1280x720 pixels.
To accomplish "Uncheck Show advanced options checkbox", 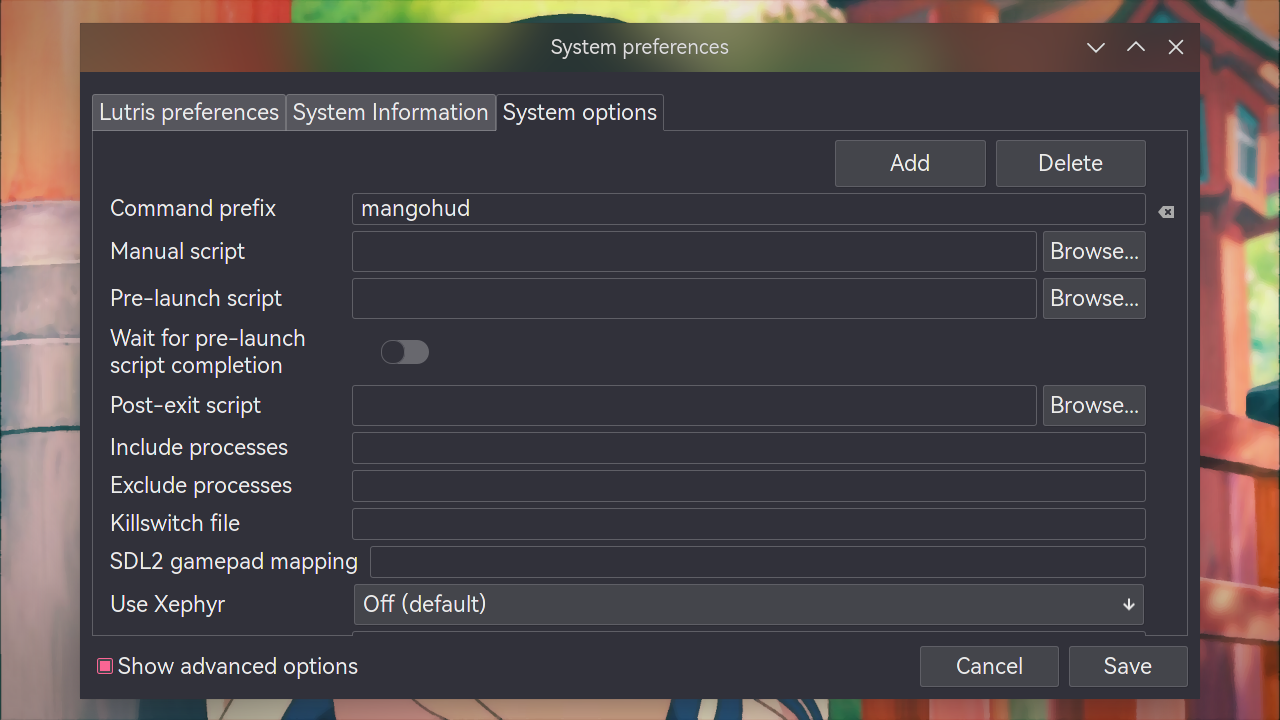I will [x=105, y=666].
